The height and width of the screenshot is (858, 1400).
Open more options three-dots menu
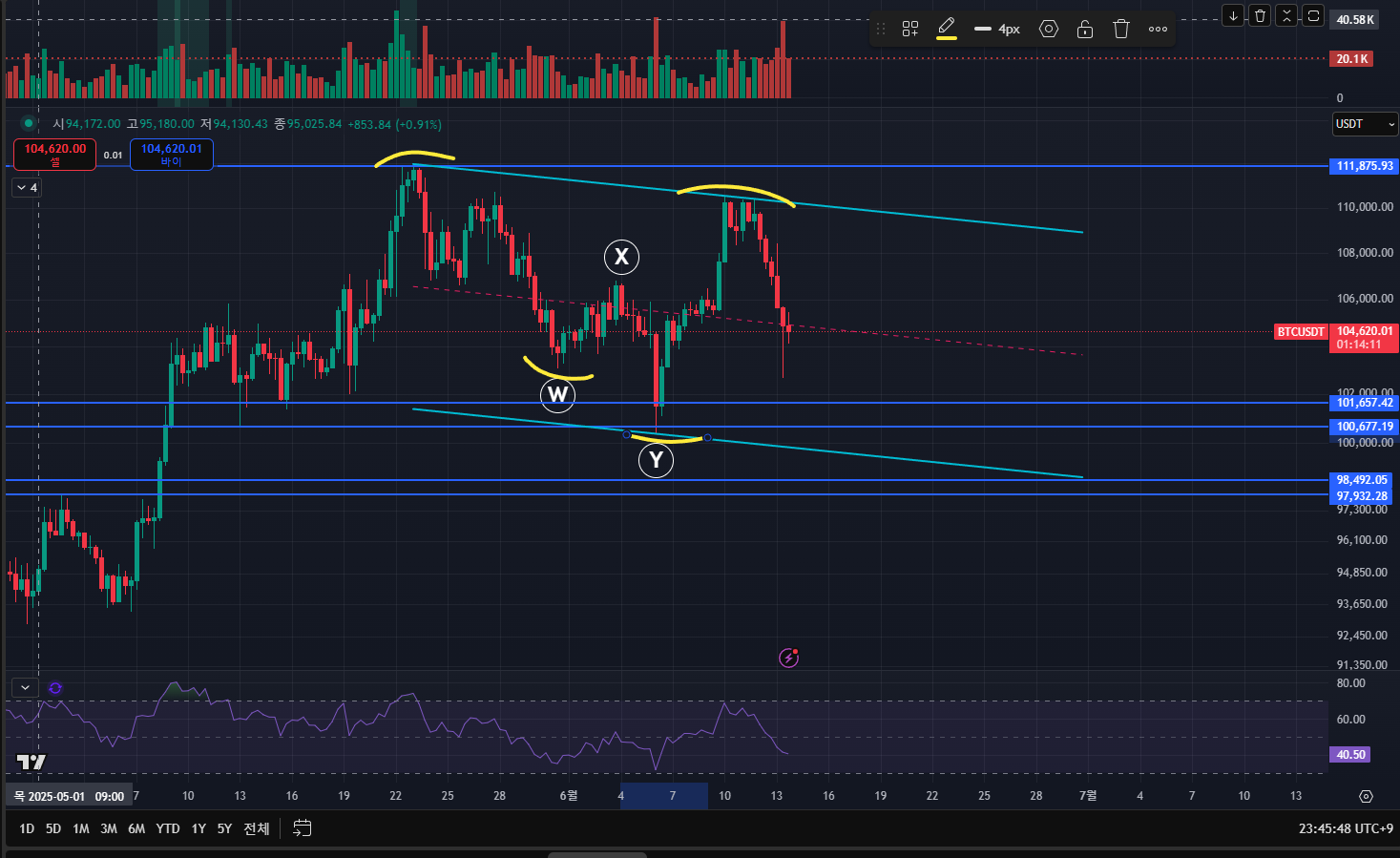tap(1158, 29)
